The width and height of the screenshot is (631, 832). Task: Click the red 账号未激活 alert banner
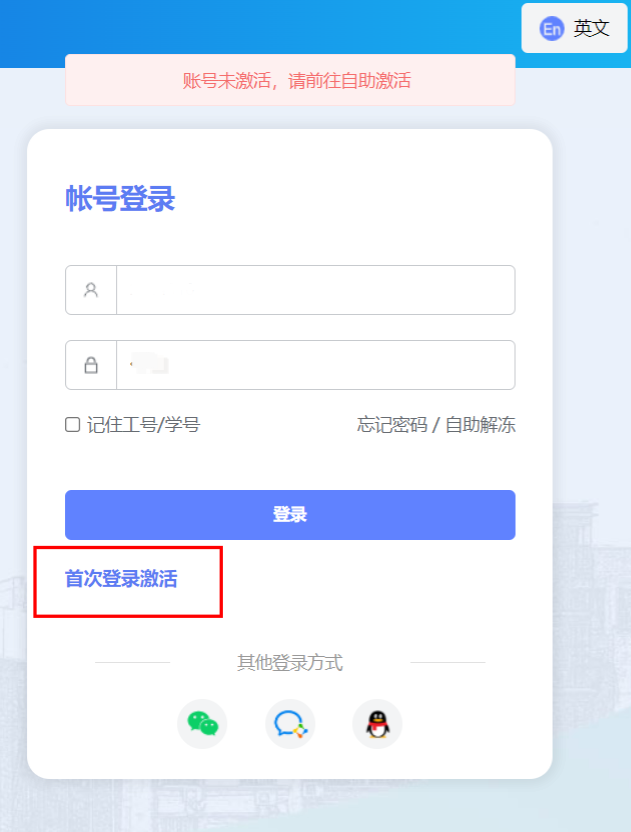290,80
